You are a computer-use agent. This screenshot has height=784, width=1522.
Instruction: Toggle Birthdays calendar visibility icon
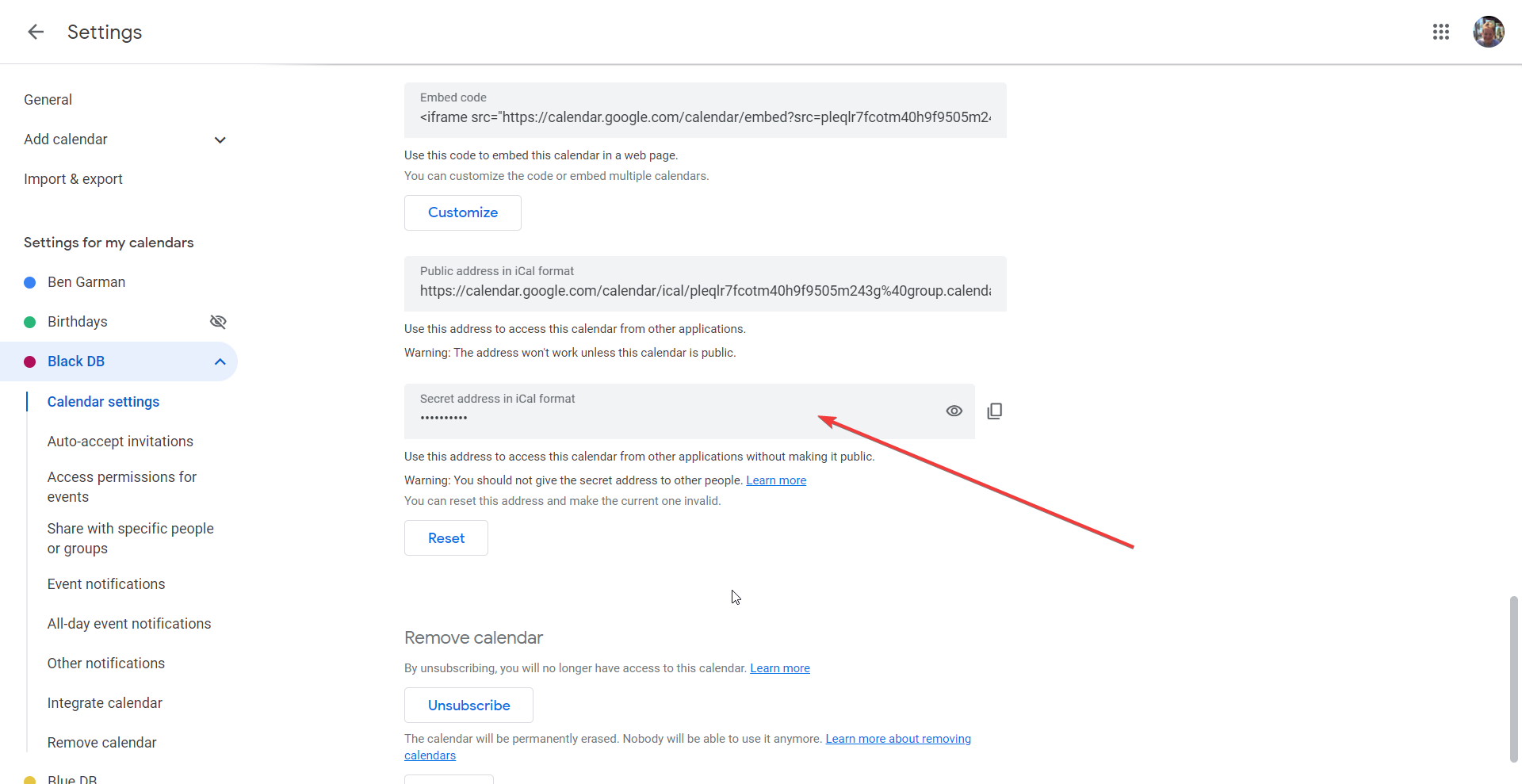[218, 322]
